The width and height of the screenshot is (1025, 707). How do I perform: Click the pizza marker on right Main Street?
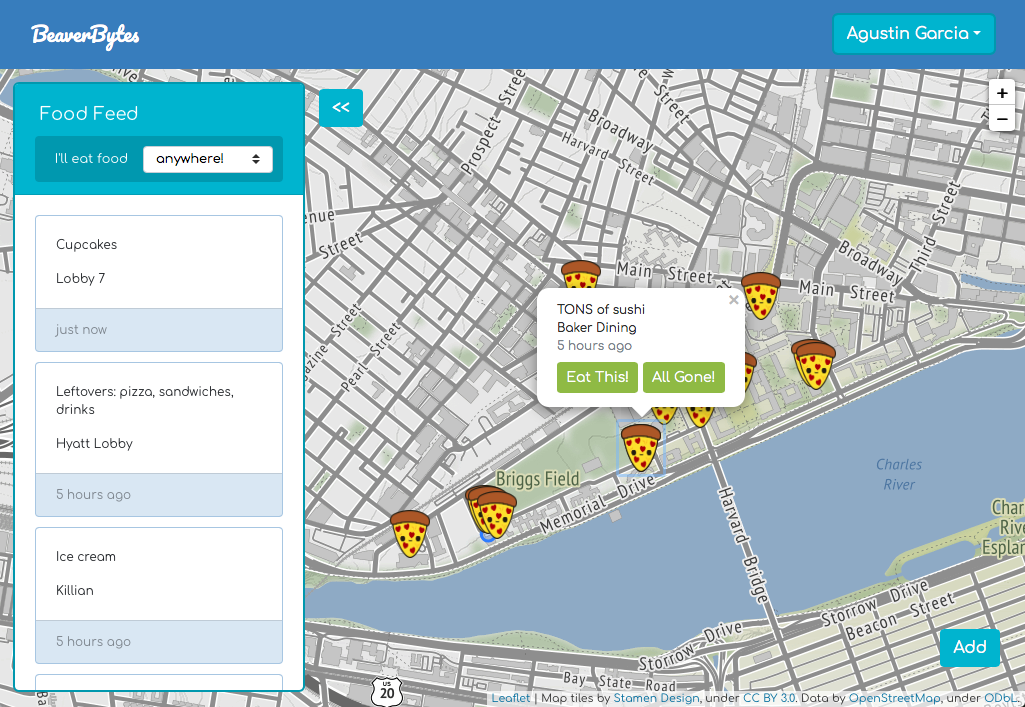click(761, 296)
